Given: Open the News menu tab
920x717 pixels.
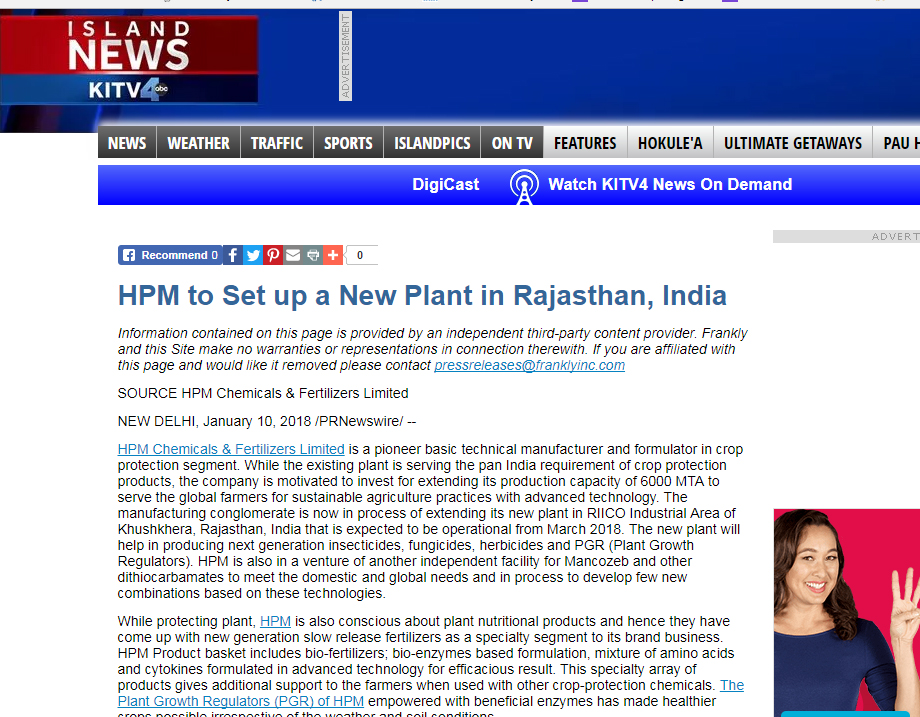Looking at the screenshot, I should 127,143.
